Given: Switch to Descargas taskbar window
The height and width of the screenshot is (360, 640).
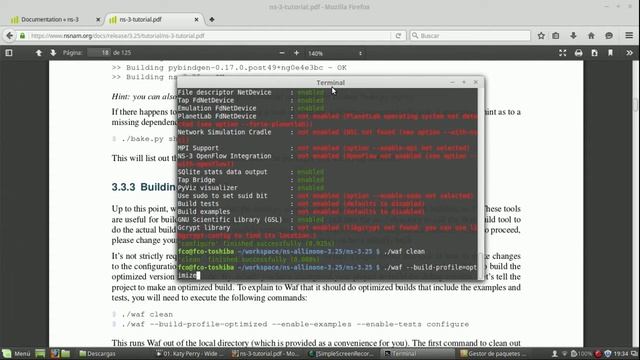Looking at the screenshot, I should click(98, 353).
